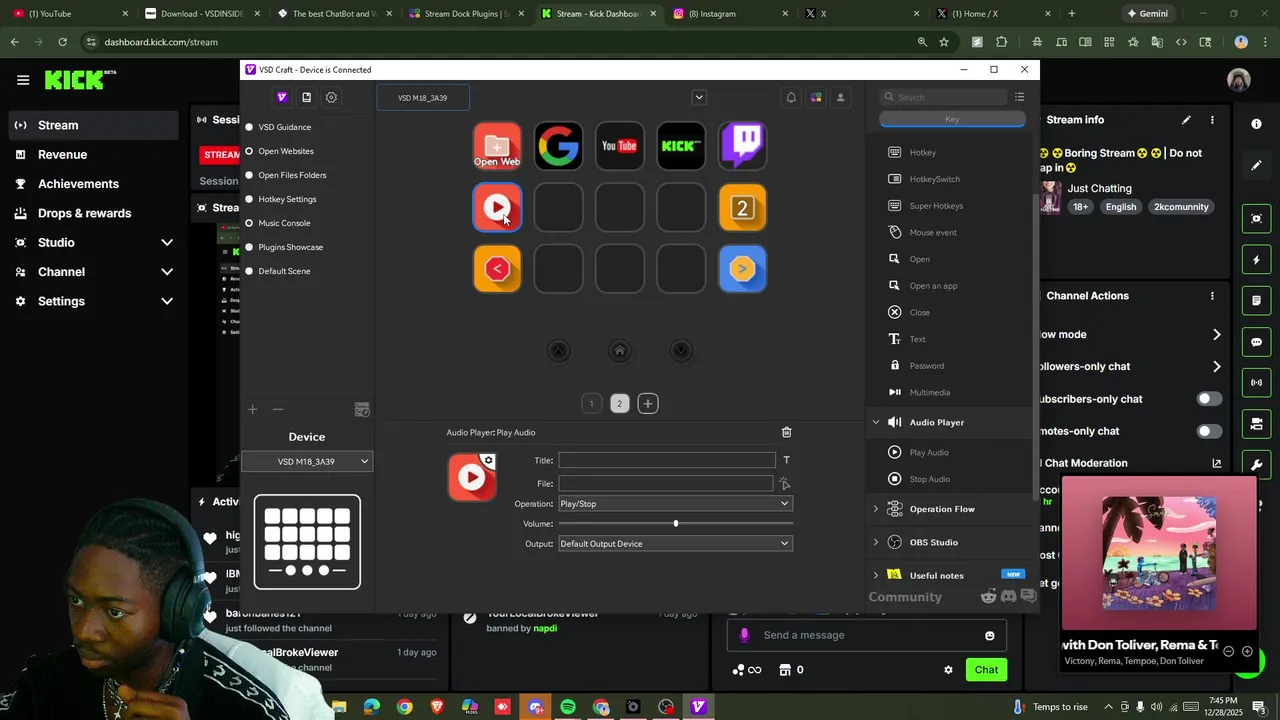Open the Device dropdown VSD M18_3A39
Image resolution: width=1280 pixels, height=720 pixels.
(x=307, y=461)
